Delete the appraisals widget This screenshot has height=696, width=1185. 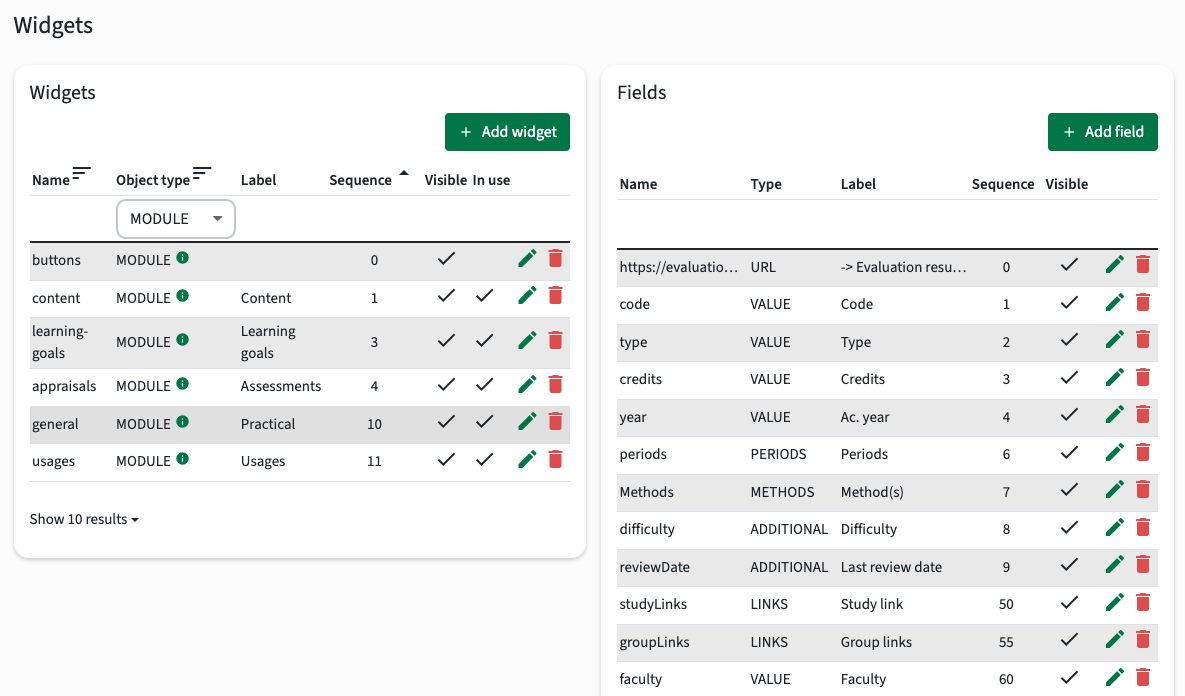click(555, 385)
